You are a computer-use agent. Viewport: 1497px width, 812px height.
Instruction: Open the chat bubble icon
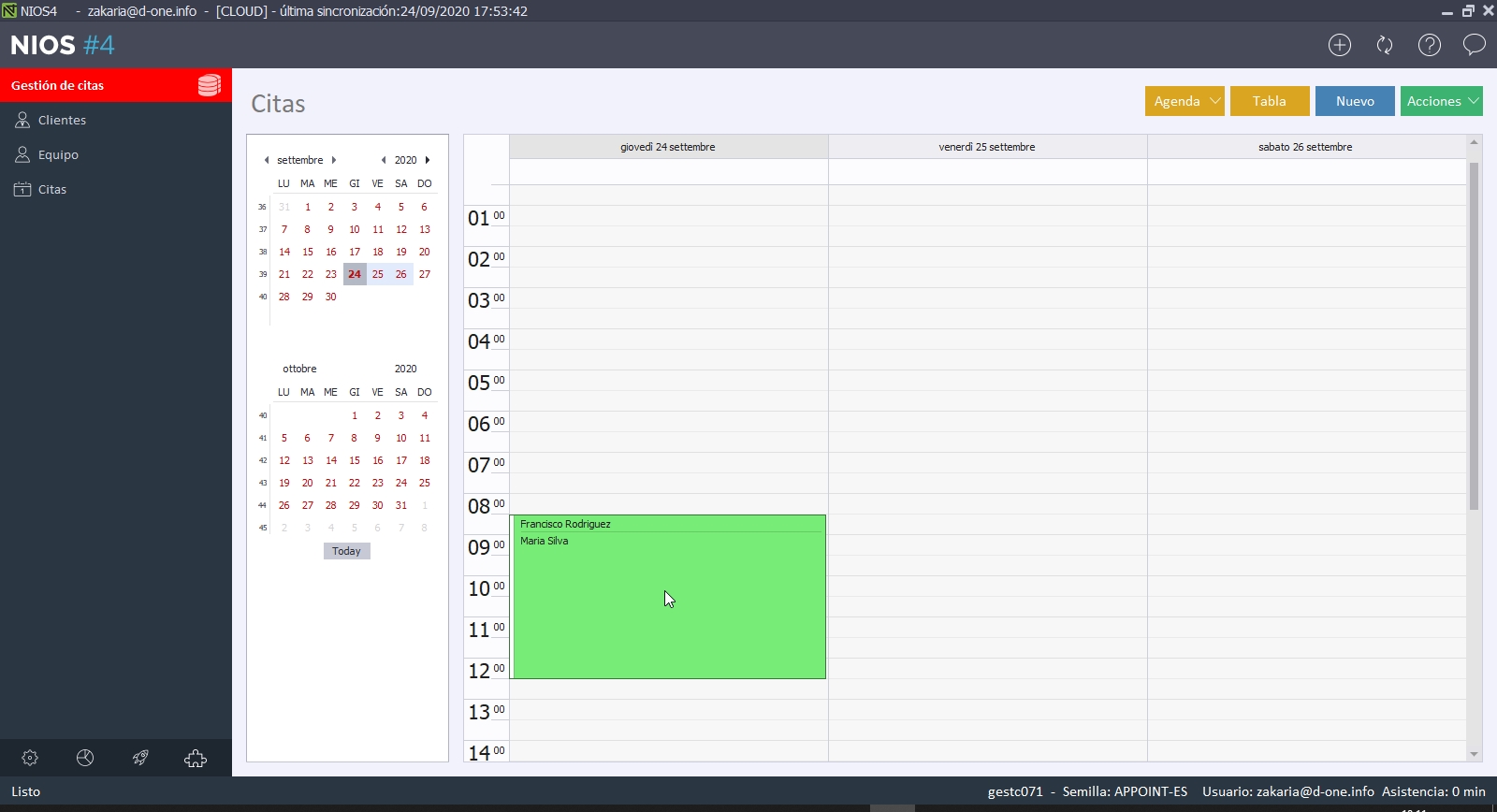[x=1475, y=45]
